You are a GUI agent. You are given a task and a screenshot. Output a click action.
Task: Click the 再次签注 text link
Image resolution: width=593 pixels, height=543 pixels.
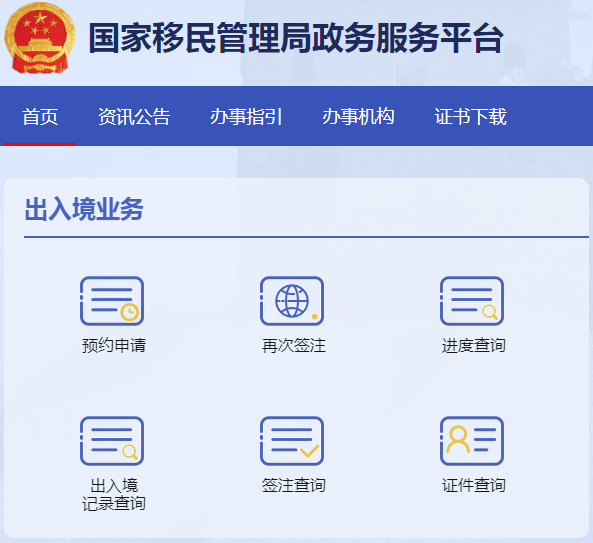pyautogui.click(x=294, y=345)
